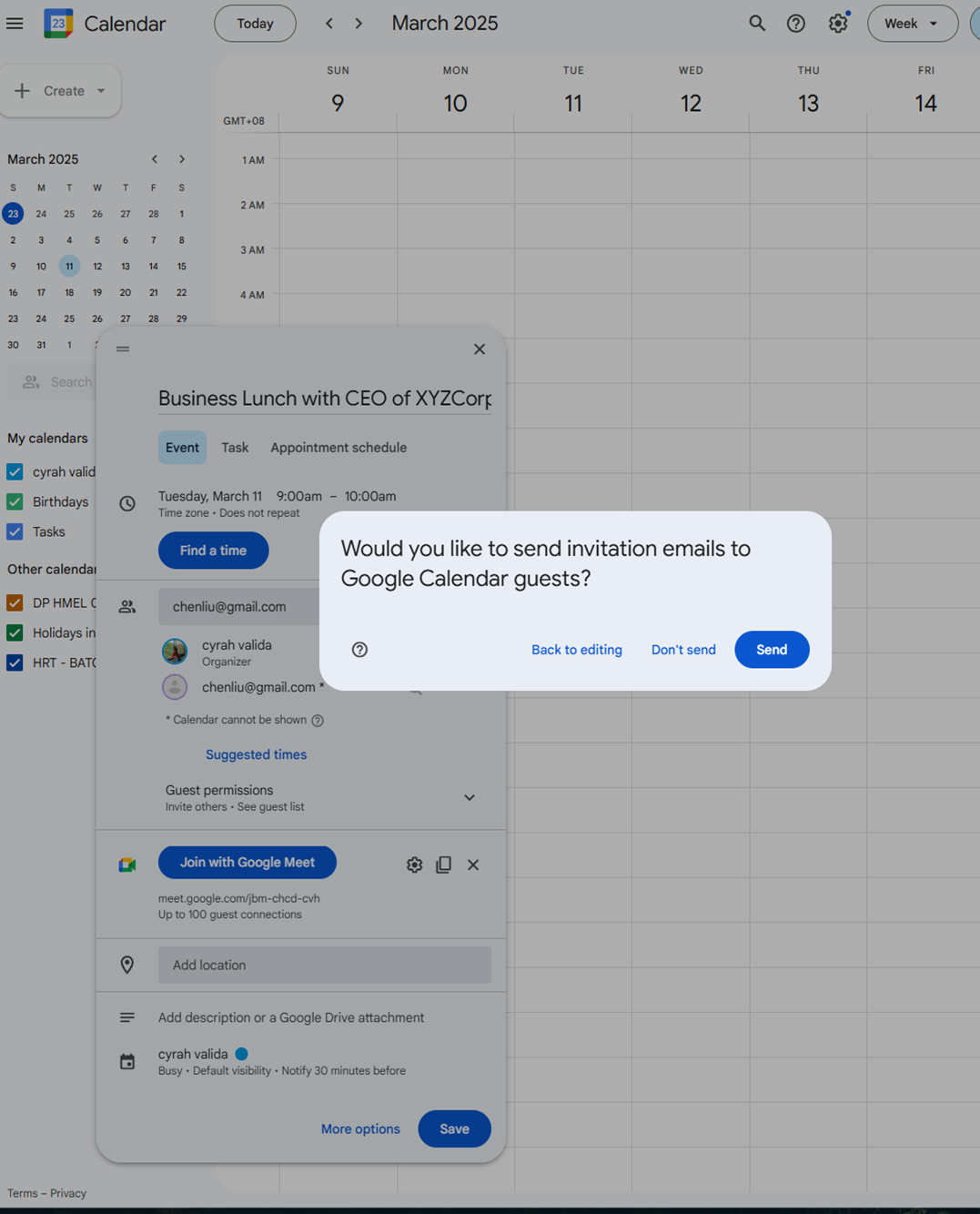Image resolution: width=980 pixels, height=1214 pixels.
Task: Save the event
Action: (x=454, y=1129)
